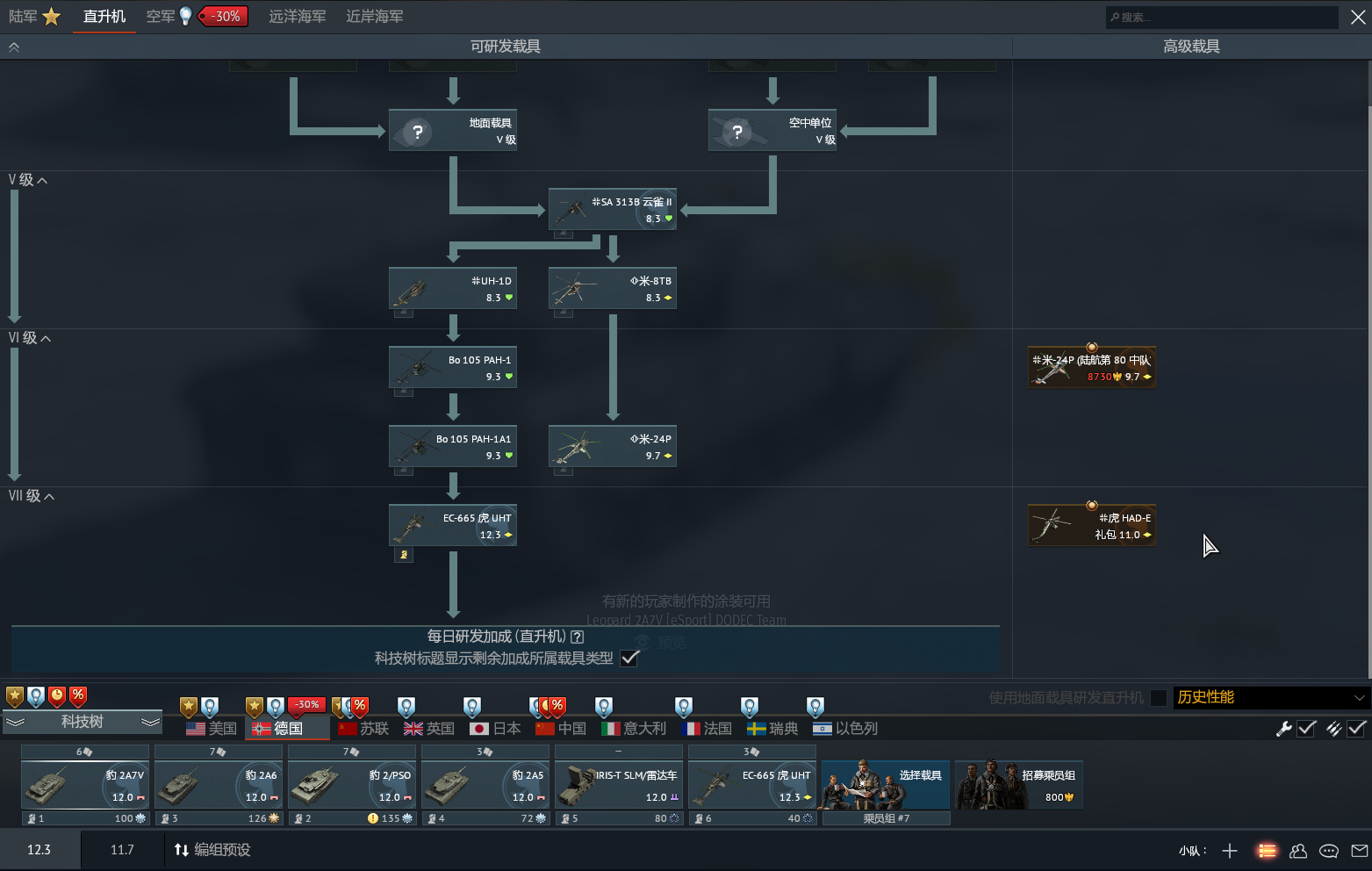1372x871 pixels.
Task: Click the lightbulb badge above 意大利
Action: [x=604, y=707]
